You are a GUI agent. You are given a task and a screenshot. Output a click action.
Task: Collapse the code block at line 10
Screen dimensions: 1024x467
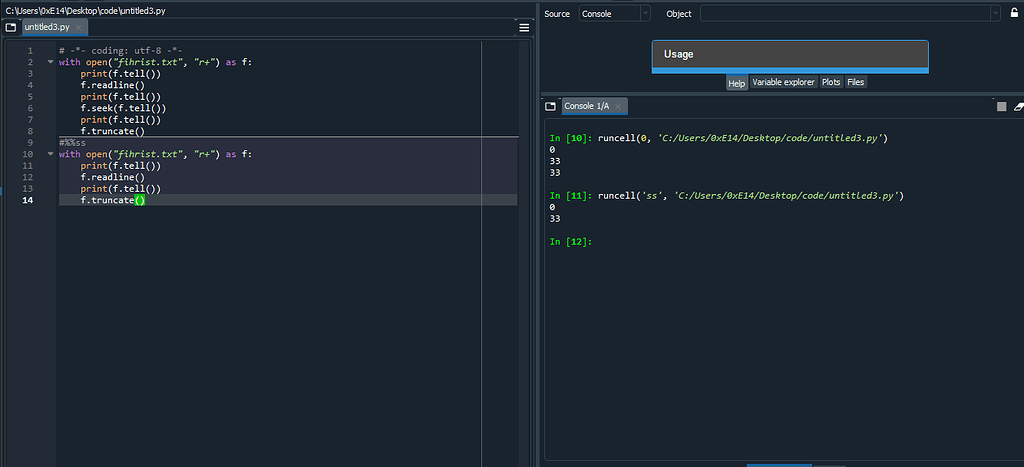pyautogui.click(x=49, y=155)
